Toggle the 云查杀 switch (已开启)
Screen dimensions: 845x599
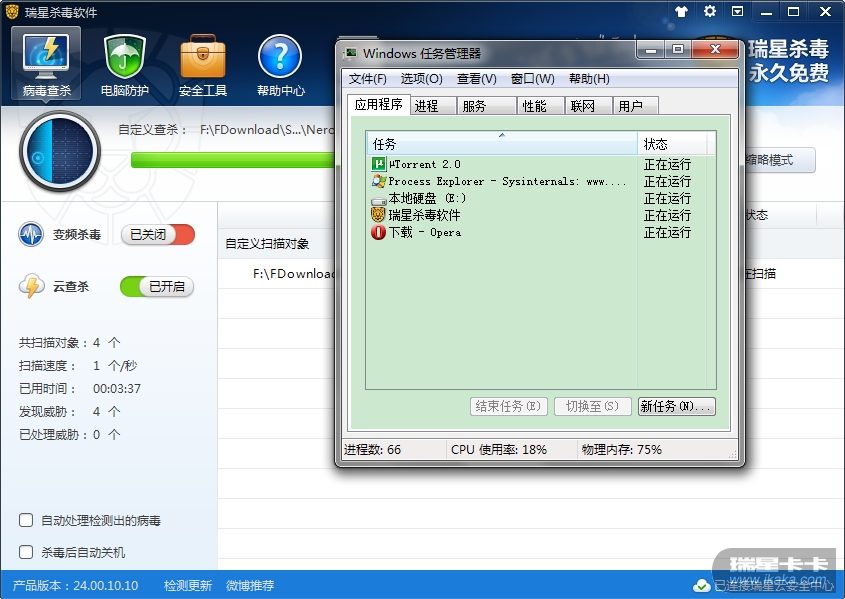pyautogui.click(x=157, y=287)
